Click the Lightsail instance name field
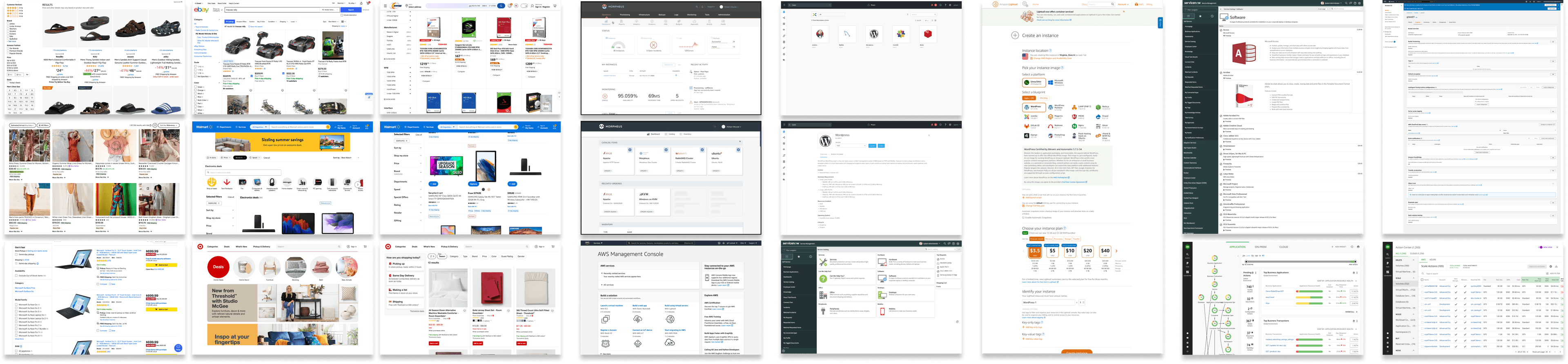1568x364 pixels. tap(1049, 303)
